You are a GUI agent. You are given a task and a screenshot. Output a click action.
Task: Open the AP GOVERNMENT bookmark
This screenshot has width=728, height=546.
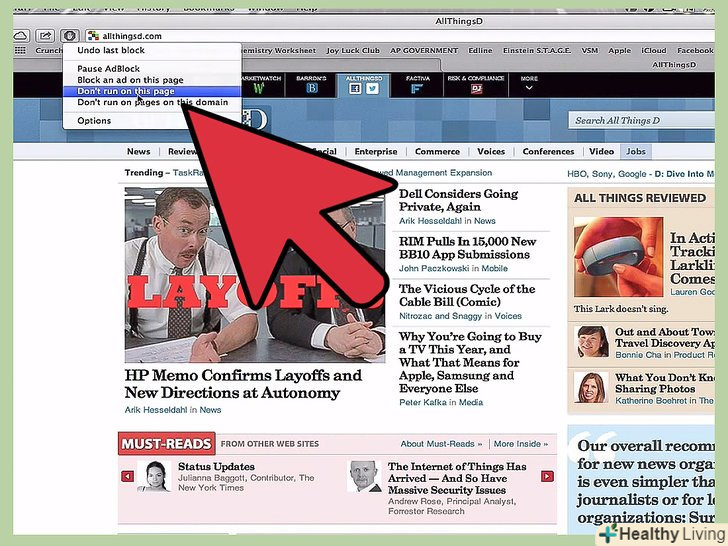[424, 51]
